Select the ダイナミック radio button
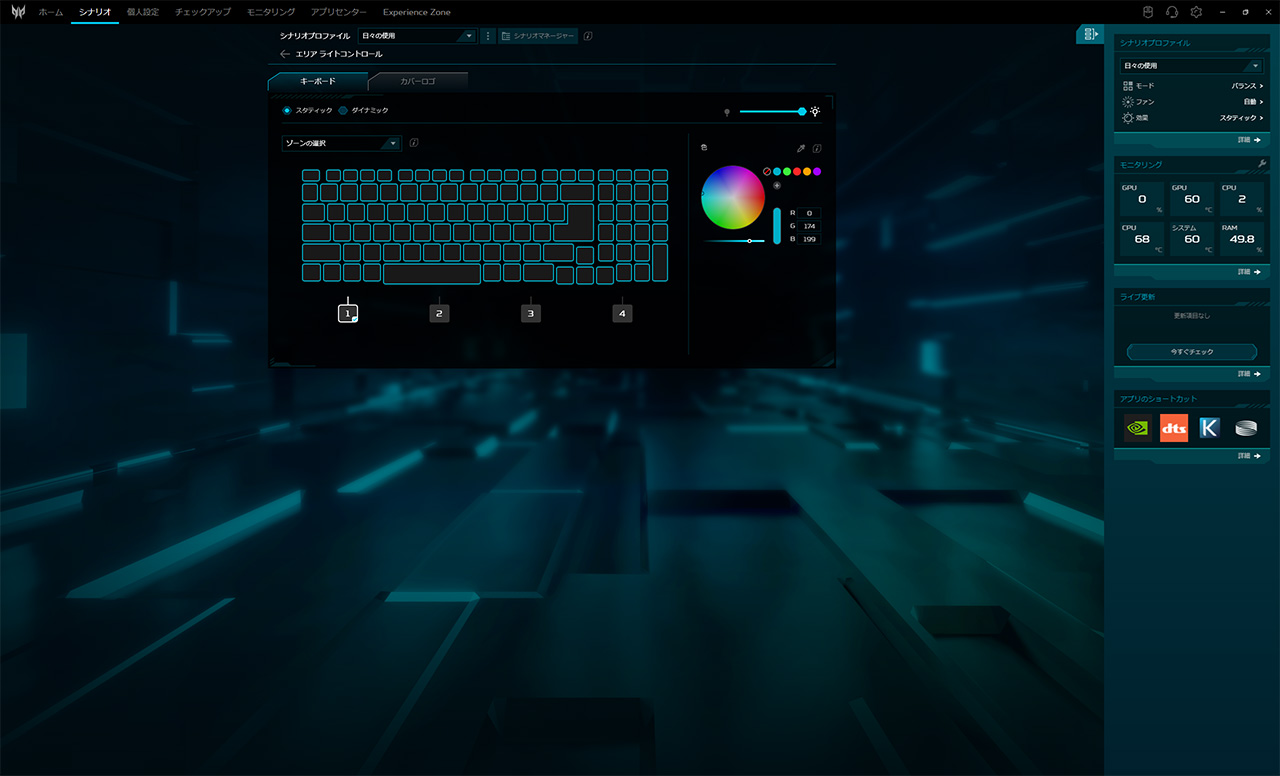Viewport: 1280px width, 776px height. (x=344, y=110)
